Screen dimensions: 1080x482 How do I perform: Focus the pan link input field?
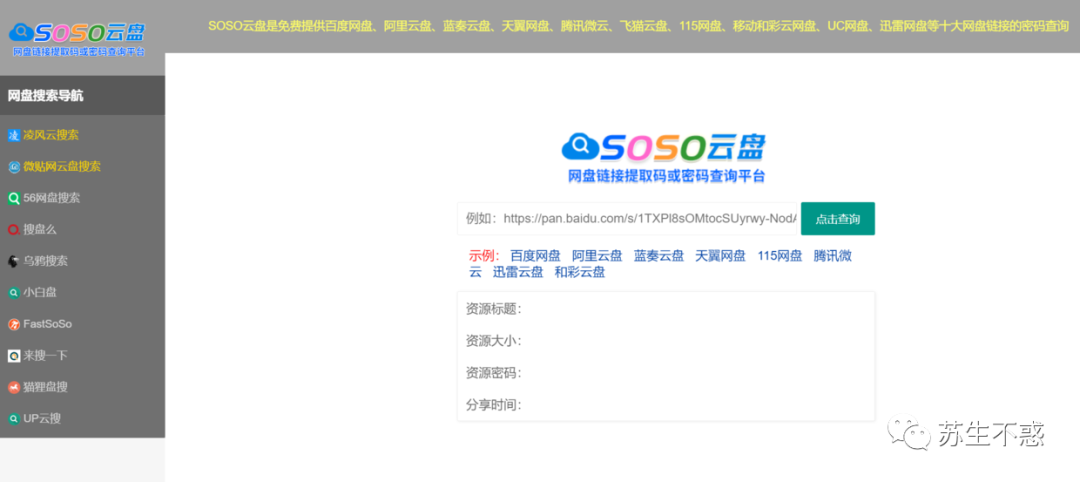pos(627,219)
